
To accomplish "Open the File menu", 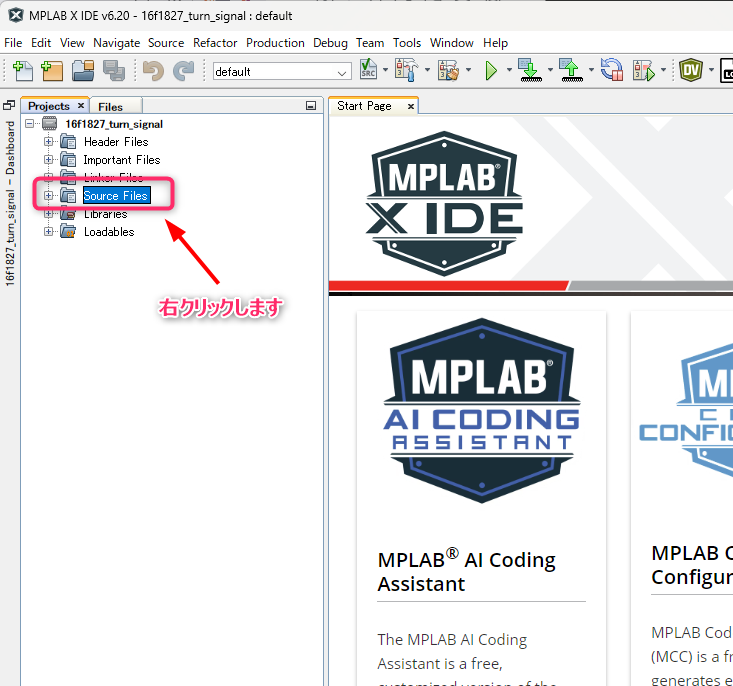I will point(13,43).
